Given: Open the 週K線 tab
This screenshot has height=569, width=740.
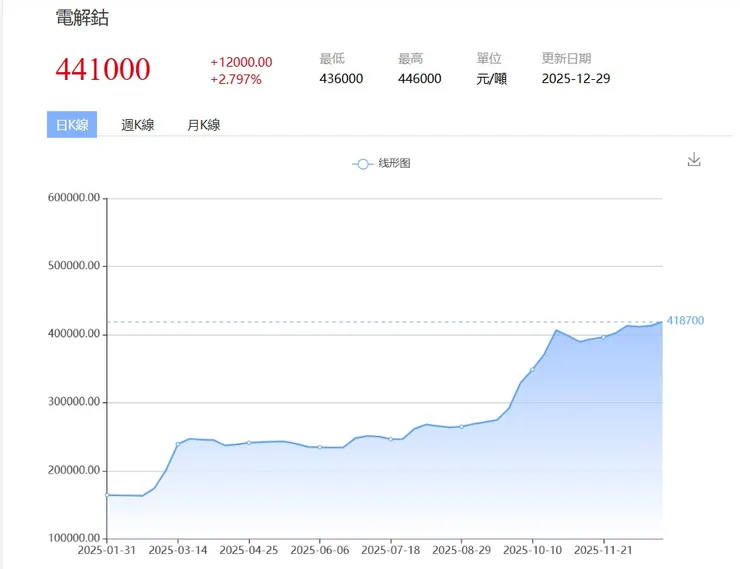Looking at the screenshot, I should tap(138, 125).
